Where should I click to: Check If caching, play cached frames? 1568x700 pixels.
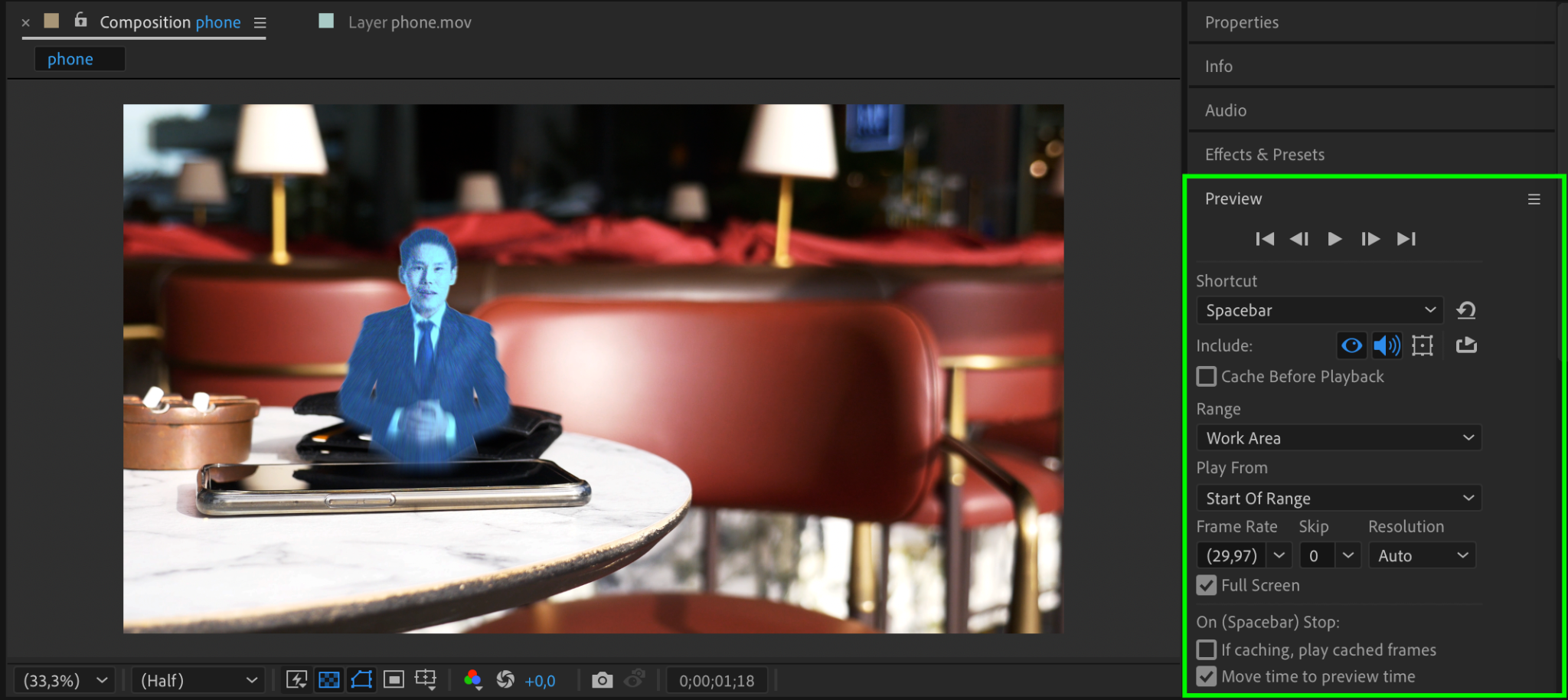click(x=1207, y=650)
